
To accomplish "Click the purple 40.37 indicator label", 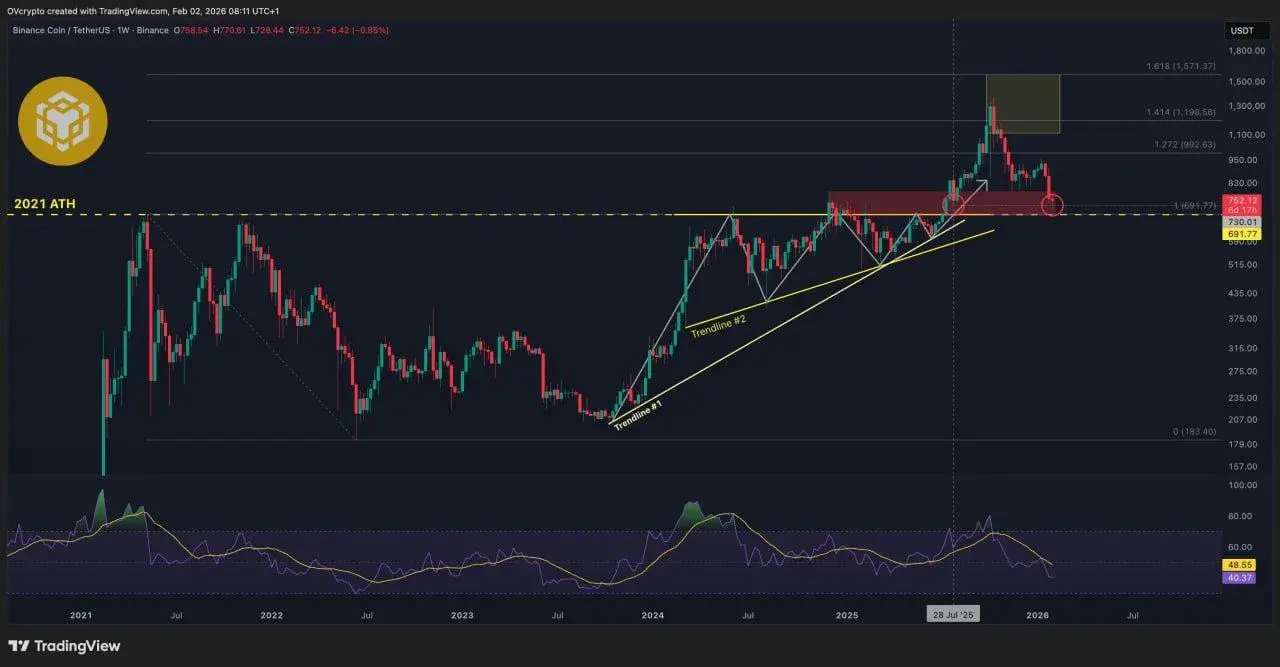I will (x=1240, y=578).
